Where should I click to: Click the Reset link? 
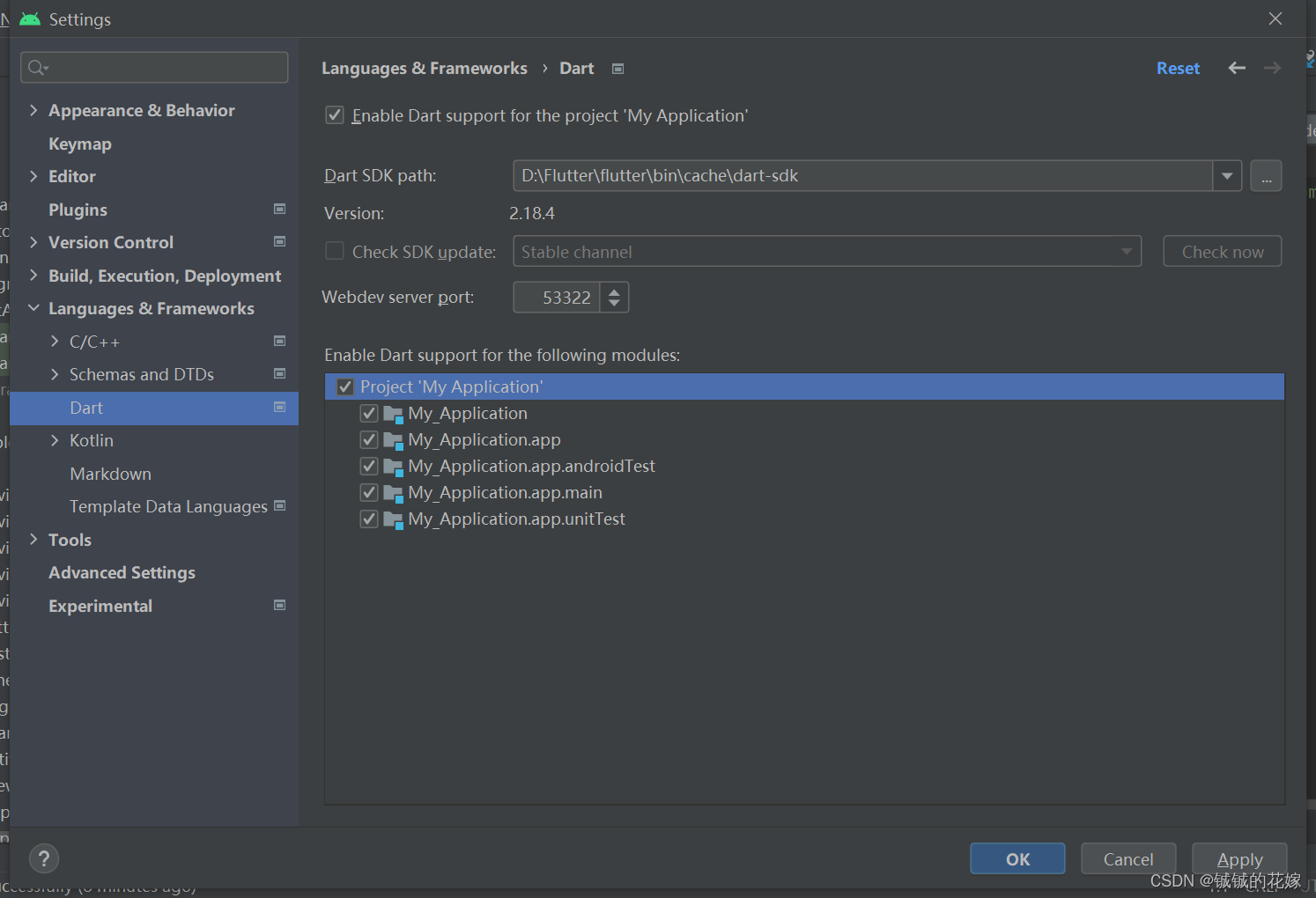click(1178, 68)
